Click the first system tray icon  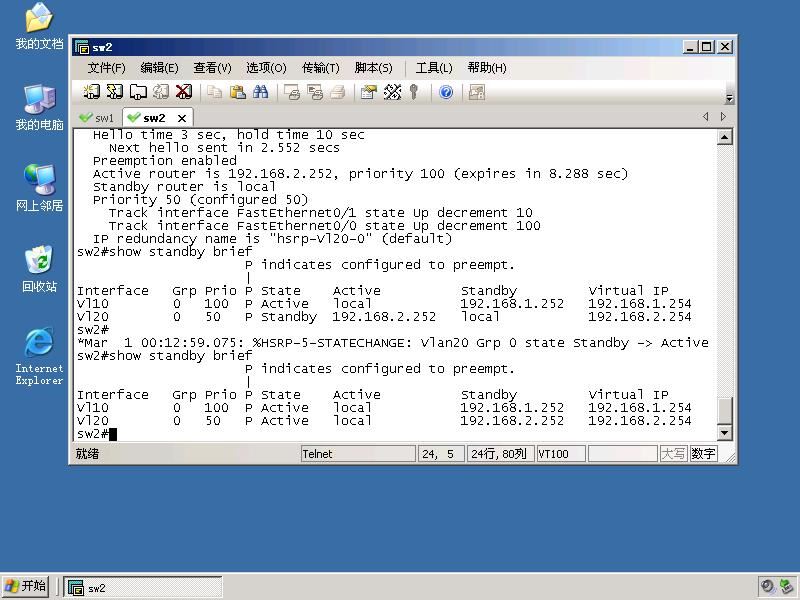[x=767, y=587]
